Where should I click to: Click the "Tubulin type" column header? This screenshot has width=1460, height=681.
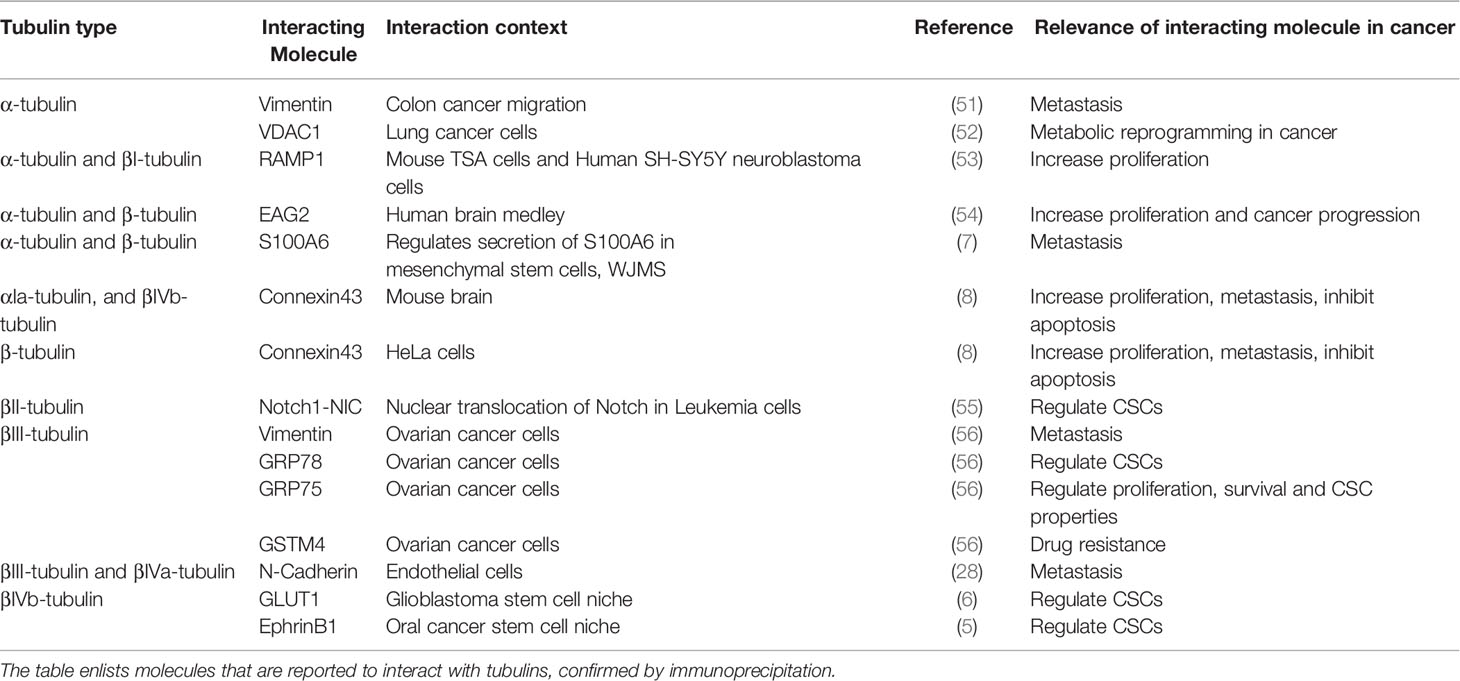click(x=58, y=28)
